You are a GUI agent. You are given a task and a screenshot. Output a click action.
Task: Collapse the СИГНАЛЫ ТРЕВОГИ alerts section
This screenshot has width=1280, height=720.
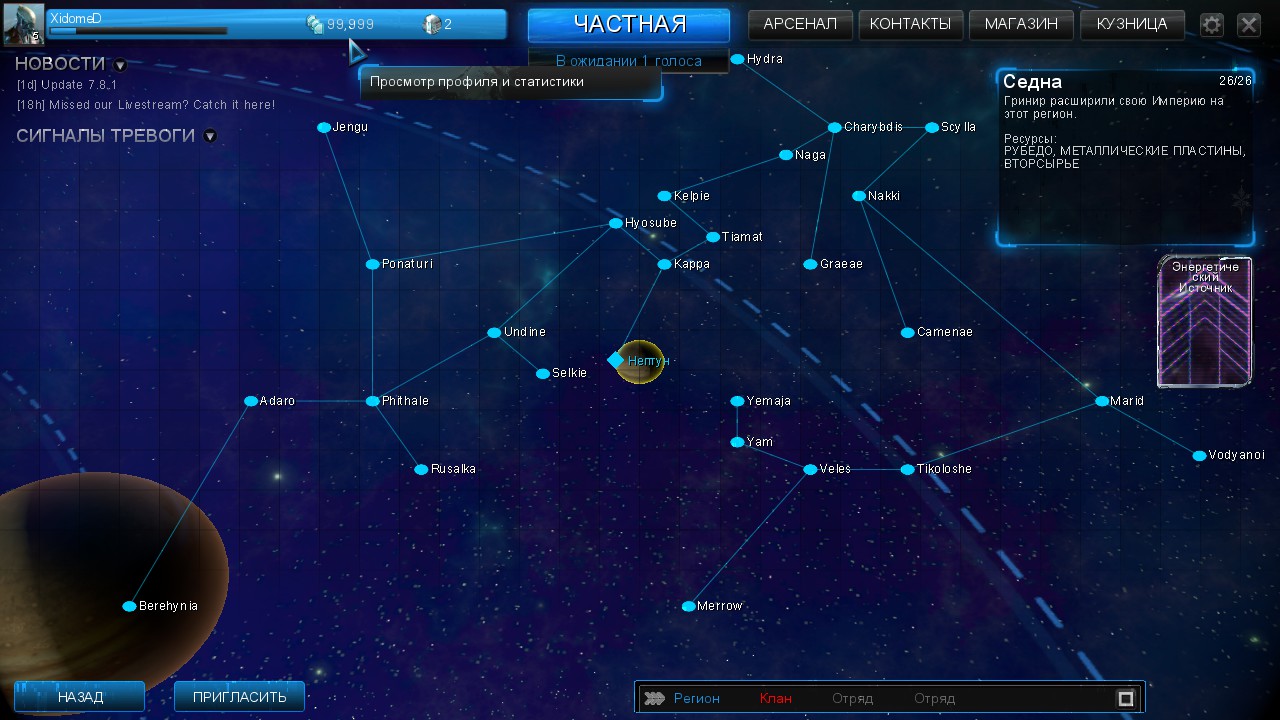click(x=210, y=136)
